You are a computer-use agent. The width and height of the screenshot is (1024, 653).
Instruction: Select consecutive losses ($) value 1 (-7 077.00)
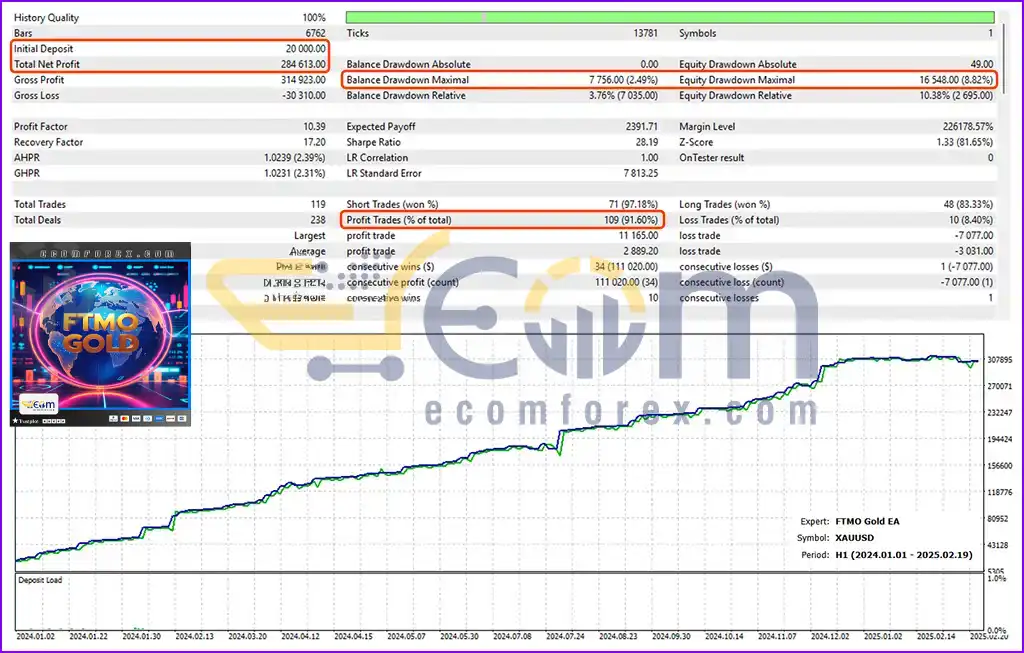click(967, 267)
